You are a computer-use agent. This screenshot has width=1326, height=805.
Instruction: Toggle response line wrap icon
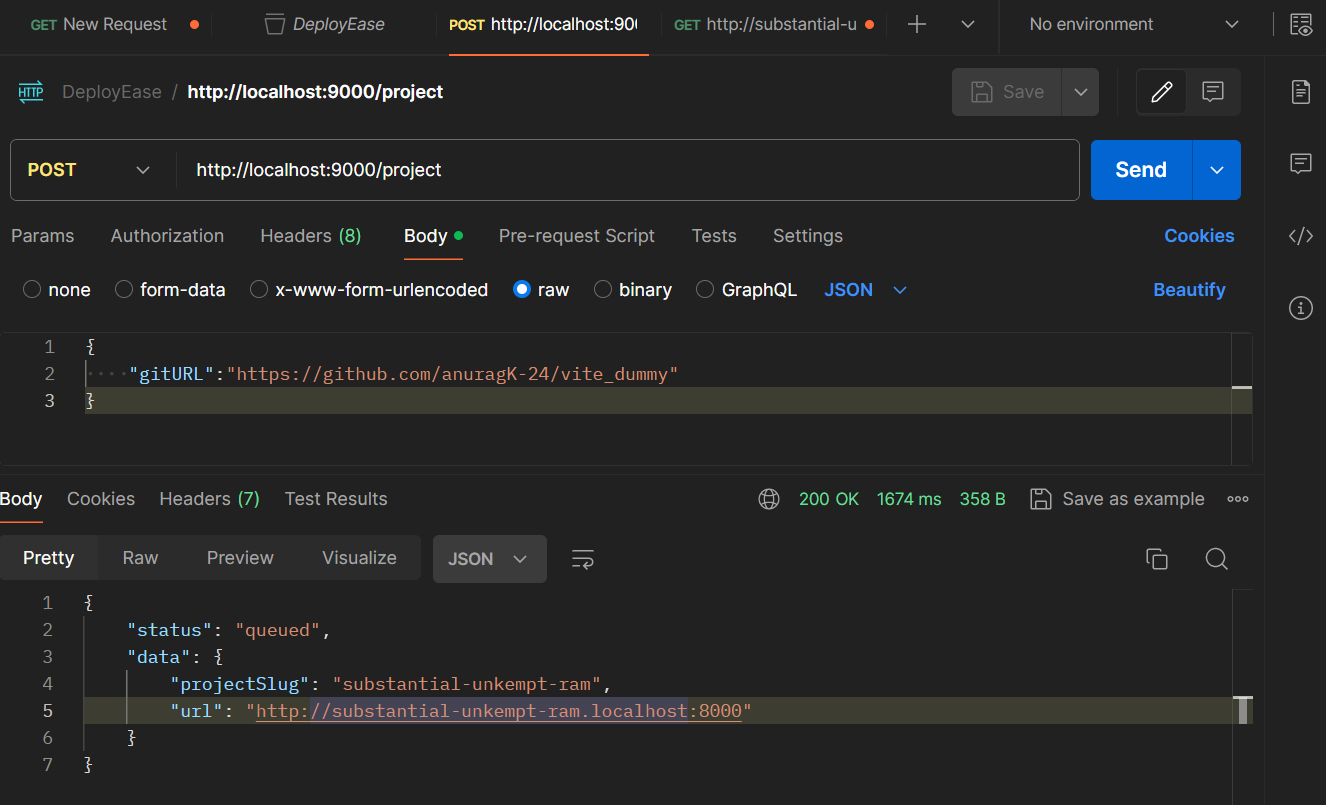(x=583, y=559)
